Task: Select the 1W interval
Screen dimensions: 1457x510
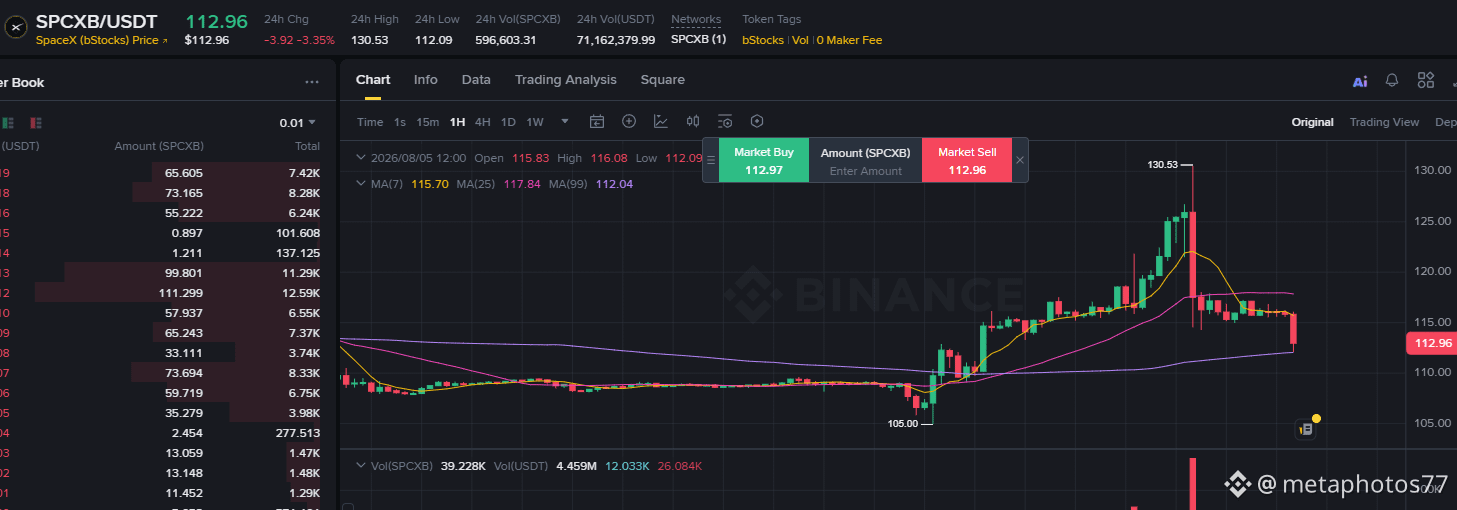Action: [535, 122]
